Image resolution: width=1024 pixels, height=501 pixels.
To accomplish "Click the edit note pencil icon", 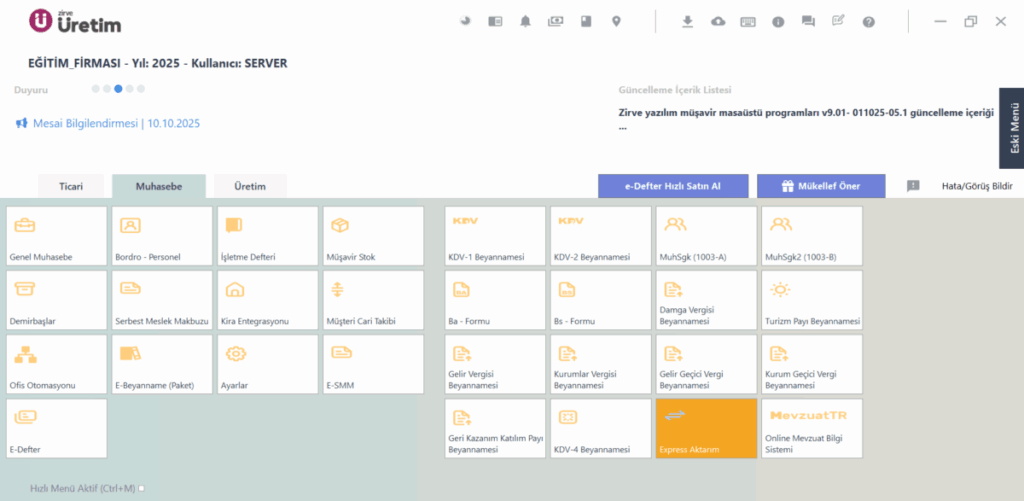I will (838, 21).
